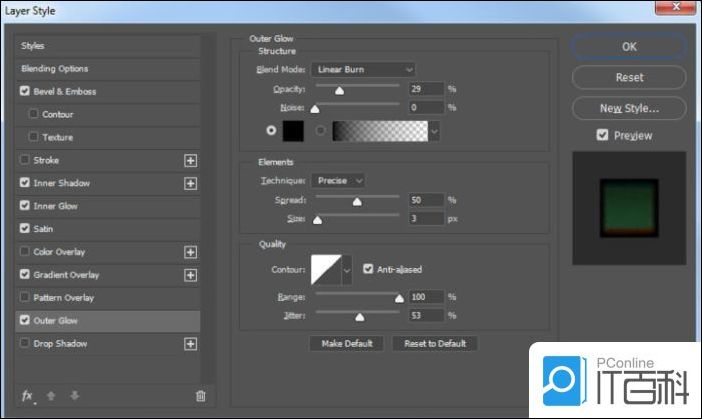
Task: Click the glow gradient preview swatch
Action: (x=380, y=131)
